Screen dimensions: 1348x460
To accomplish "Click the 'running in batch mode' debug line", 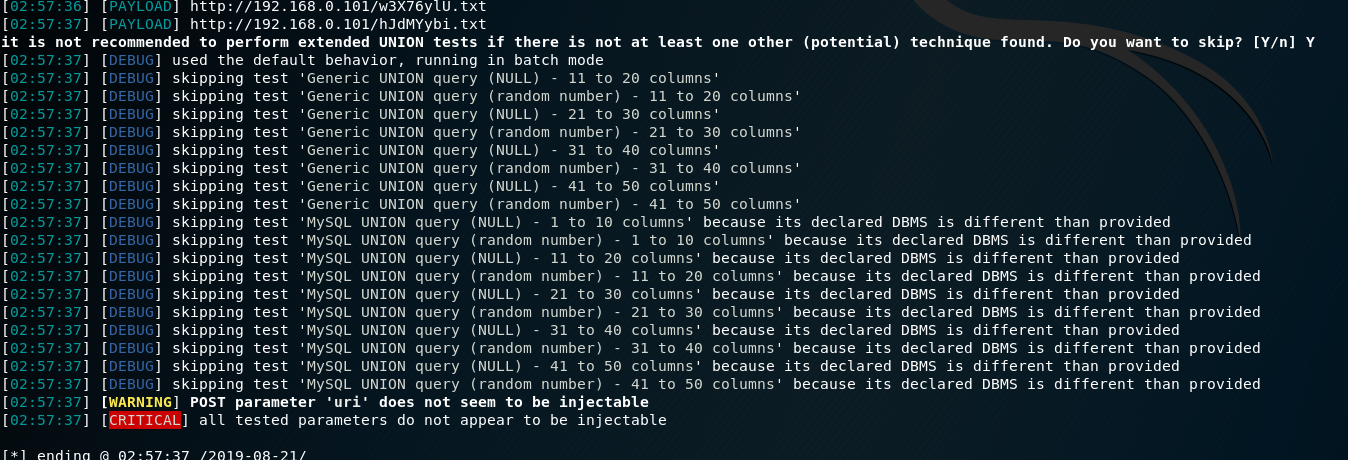I will pyautogui.click(x=302, y=60).
